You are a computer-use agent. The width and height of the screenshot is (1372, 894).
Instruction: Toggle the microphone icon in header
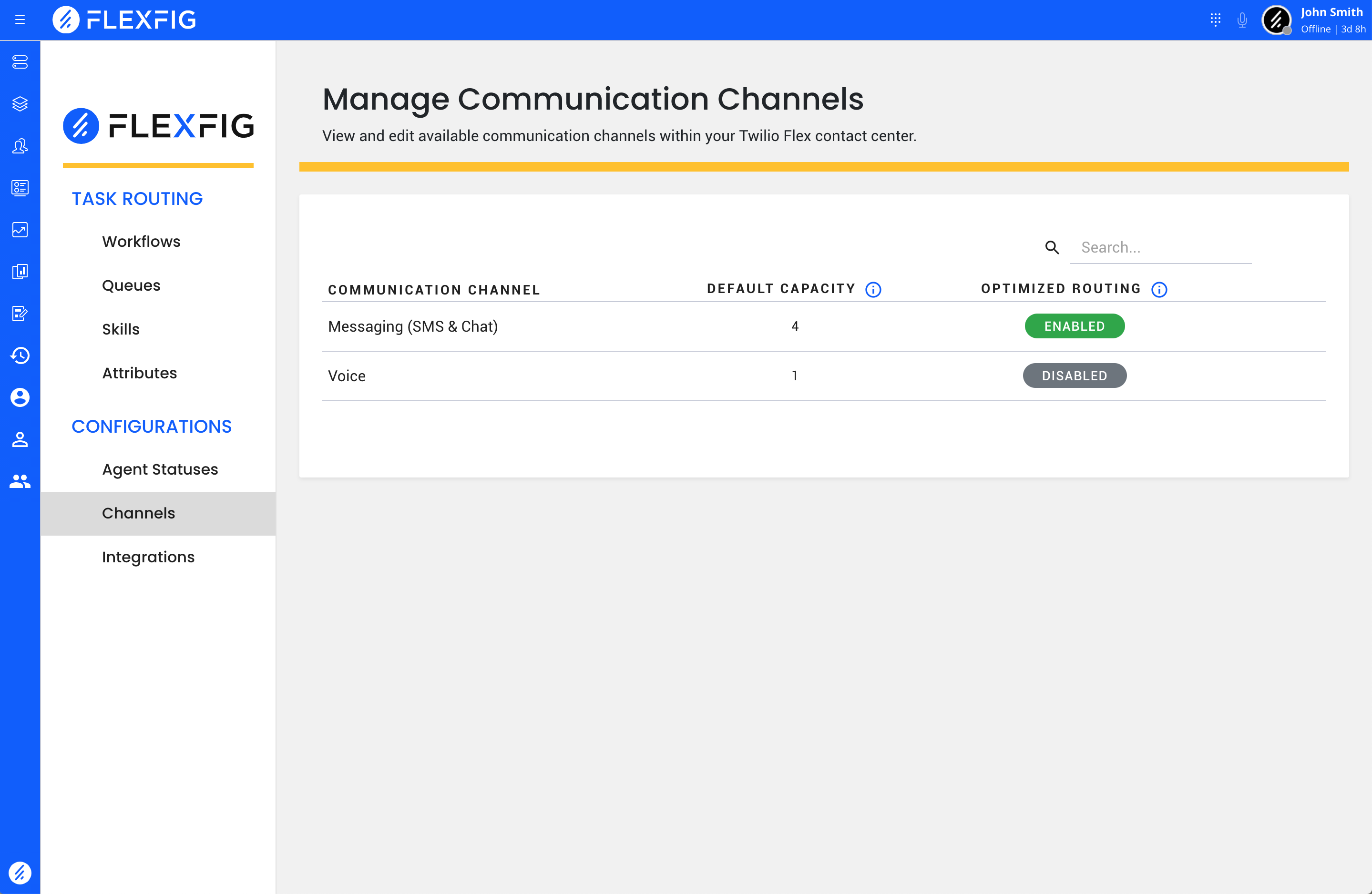pyautogui.click(x=1242, y=20)
